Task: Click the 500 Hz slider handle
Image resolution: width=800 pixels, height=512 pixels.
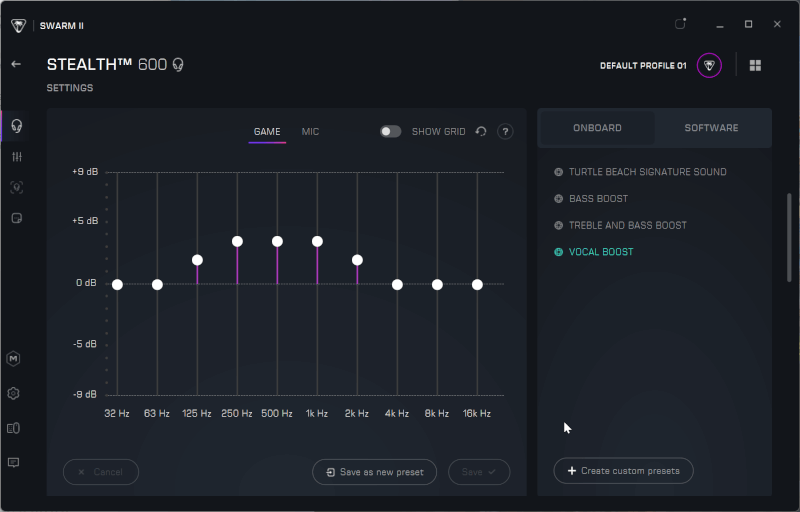Action: coord(277,241)
